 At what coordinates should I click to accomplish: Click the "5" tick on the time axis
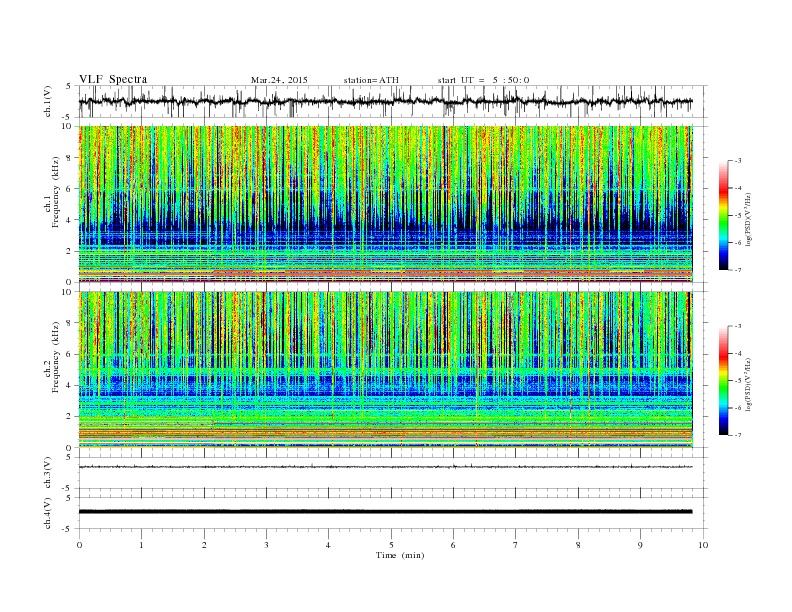[391, 545]
